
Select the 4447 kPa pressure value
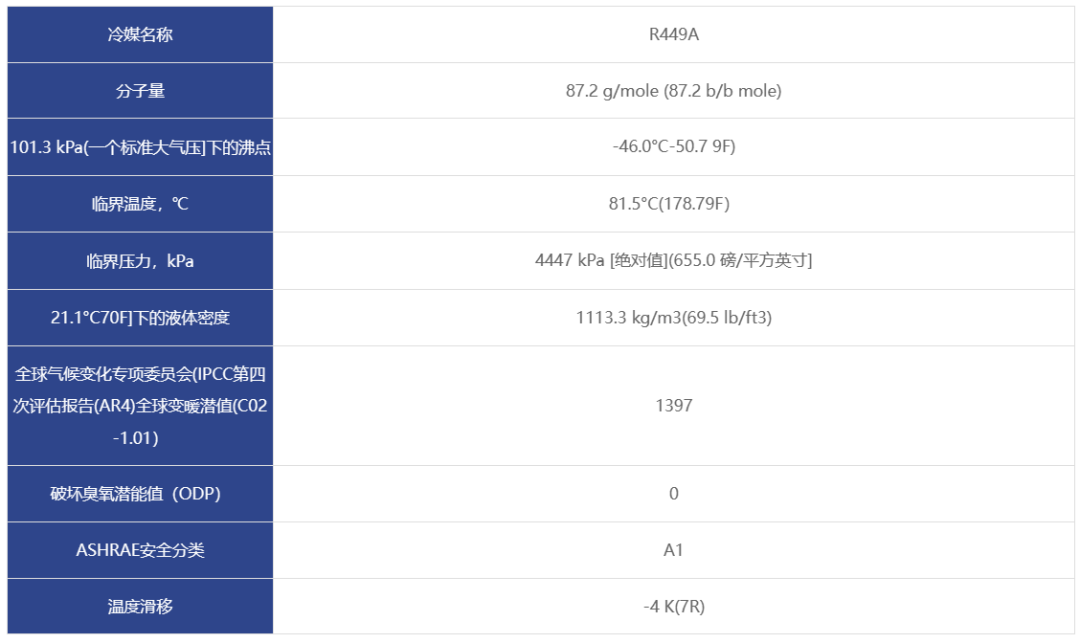[x=673, y=262]
